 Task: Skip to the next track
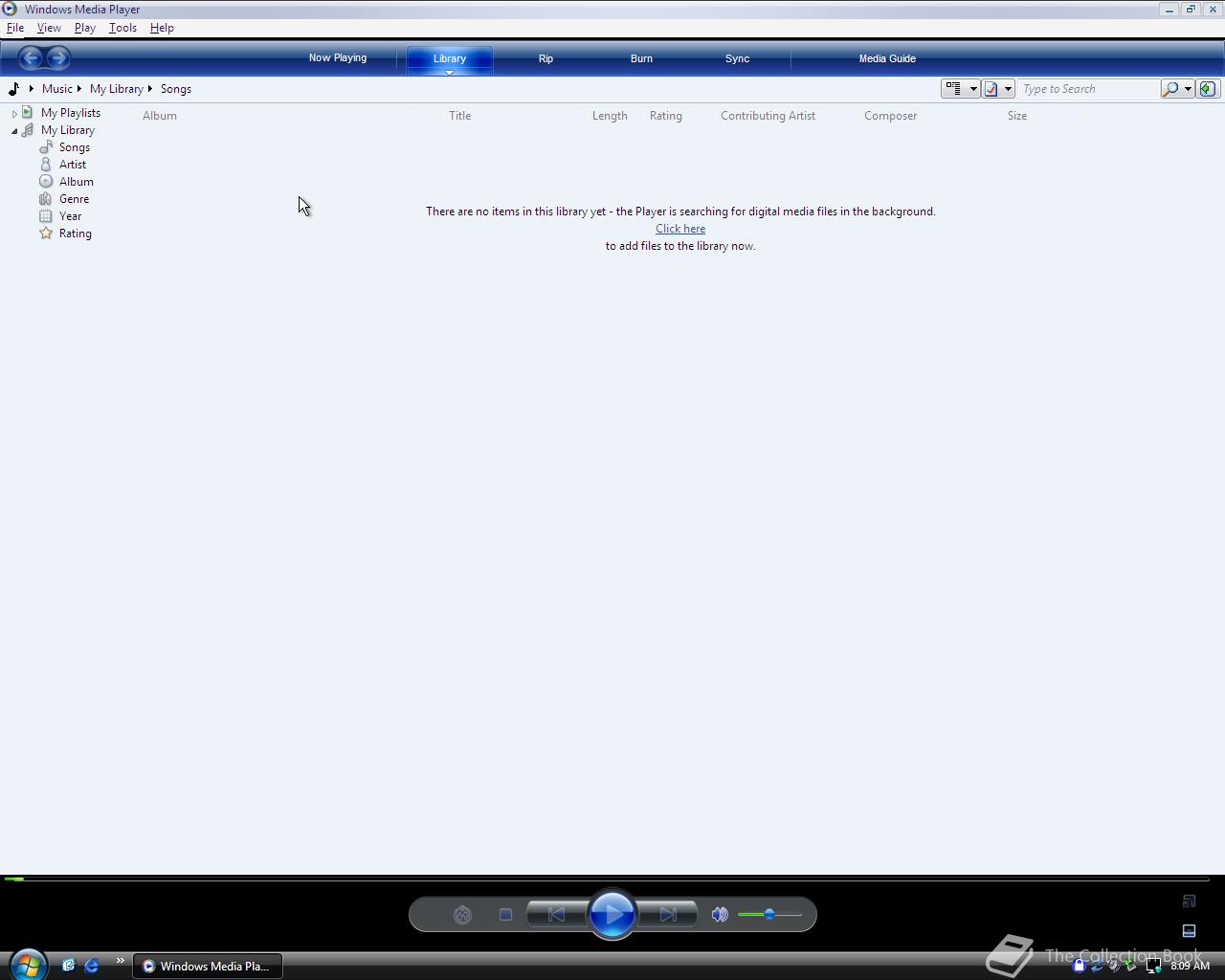[668, 915]
